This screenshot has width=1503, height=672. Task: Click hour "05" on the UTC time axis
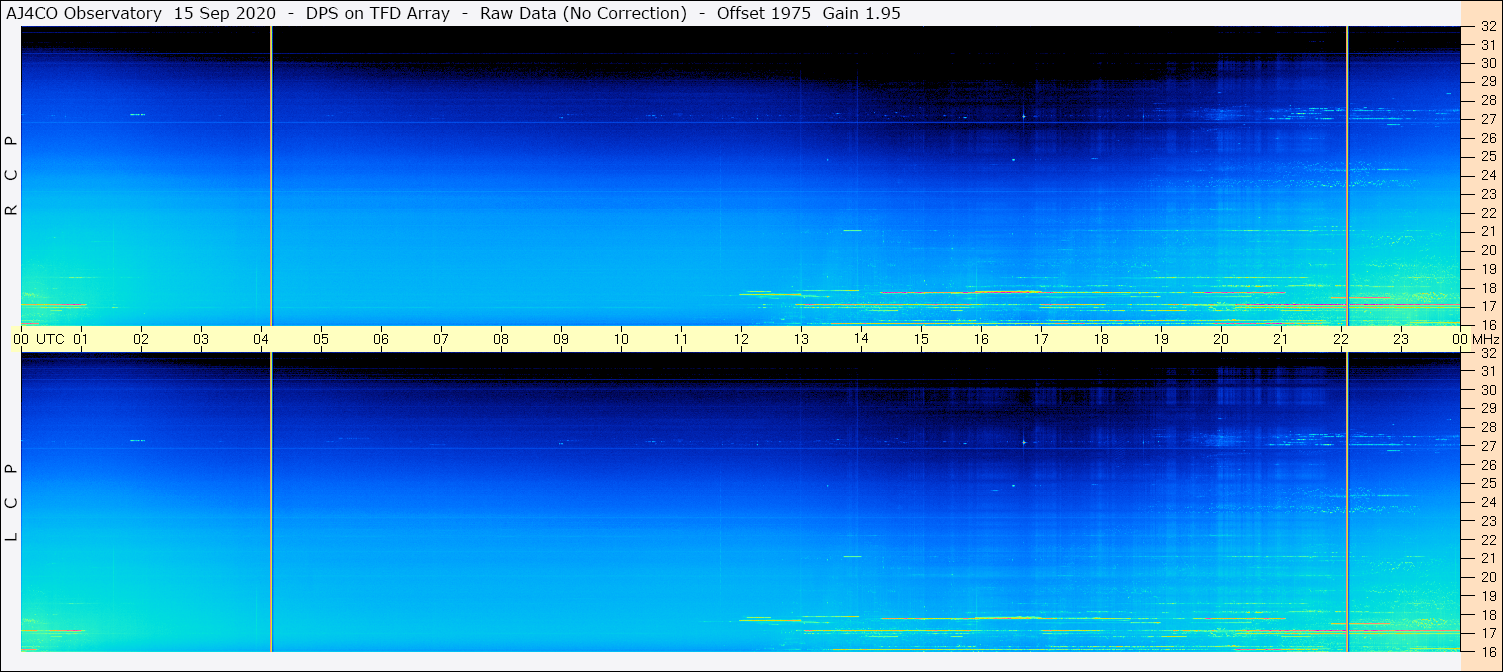[x=321, y=339]
